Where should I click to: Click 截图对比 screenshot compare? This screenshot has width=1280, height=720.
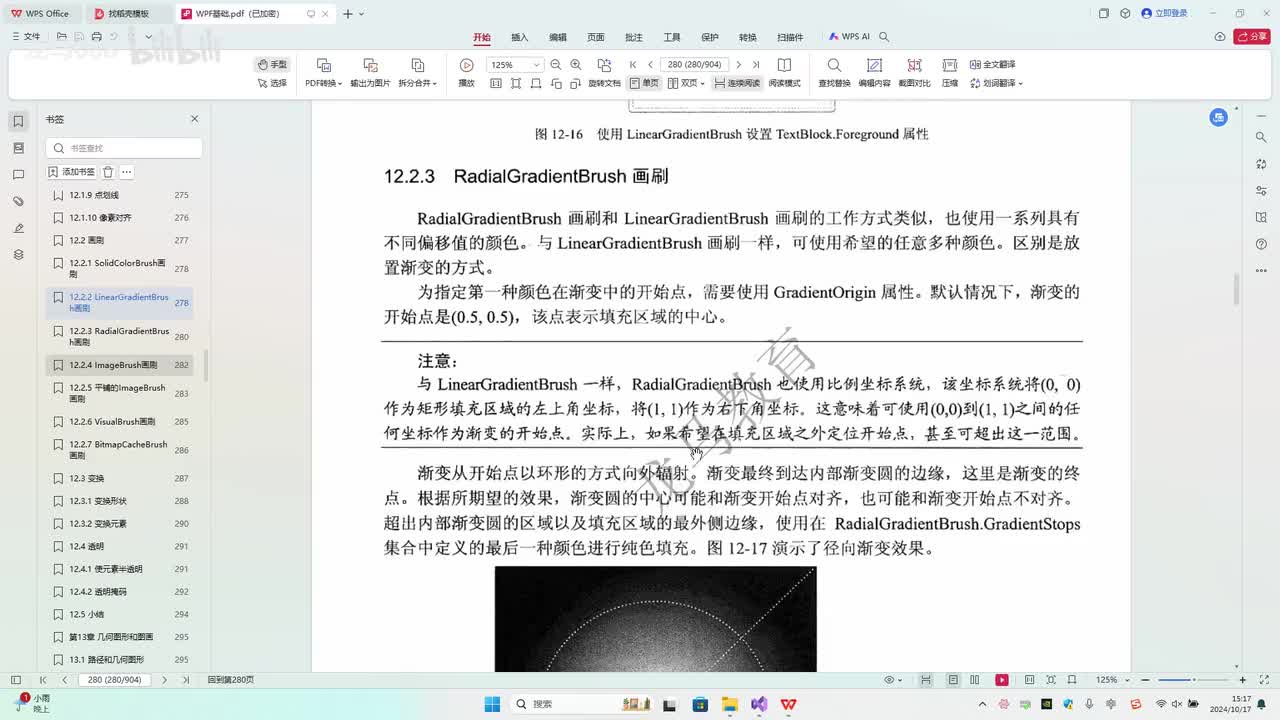[x=914, y=73]
